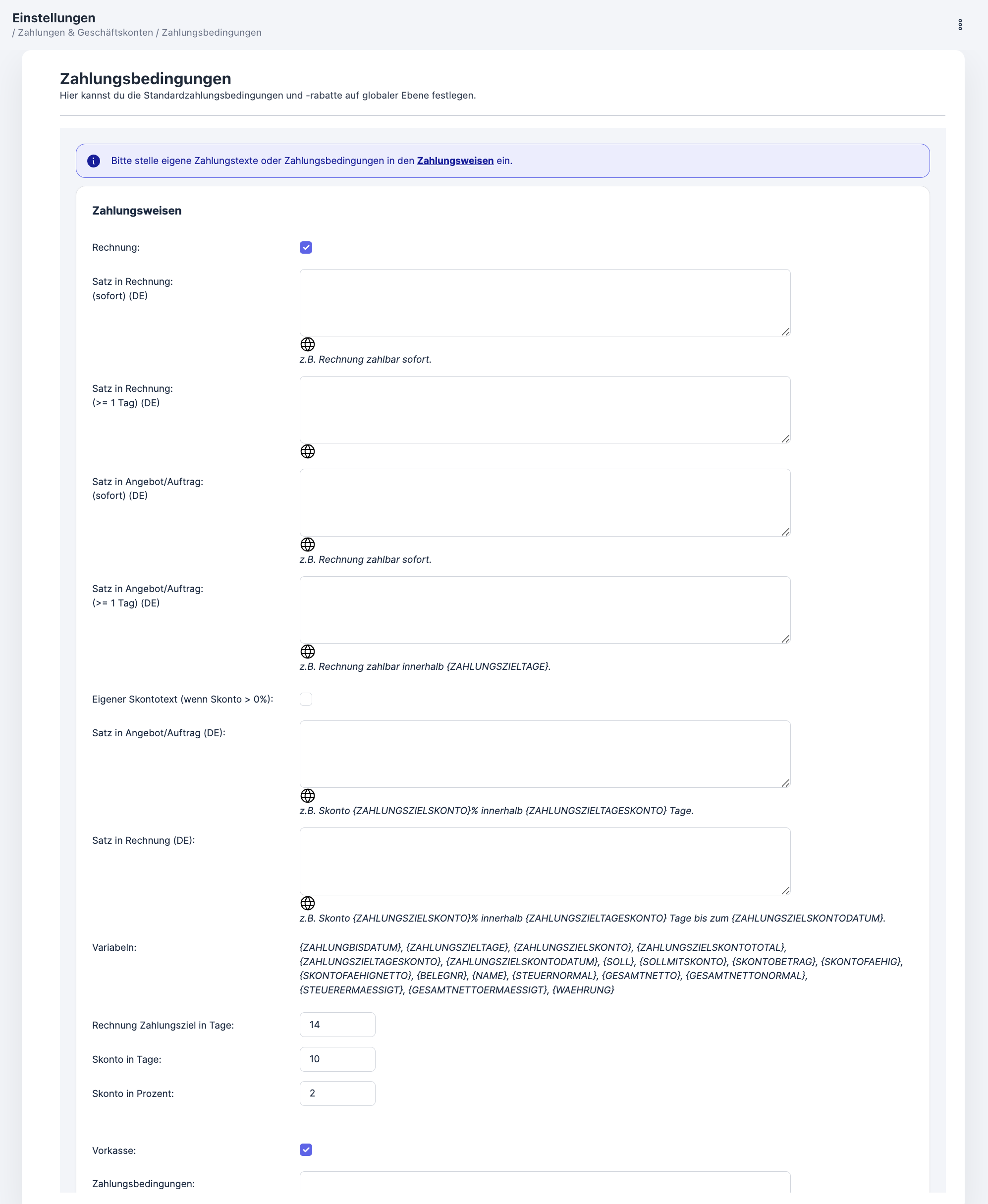Toggle the Vorkasse checkbox

(x=306, y=1150)
